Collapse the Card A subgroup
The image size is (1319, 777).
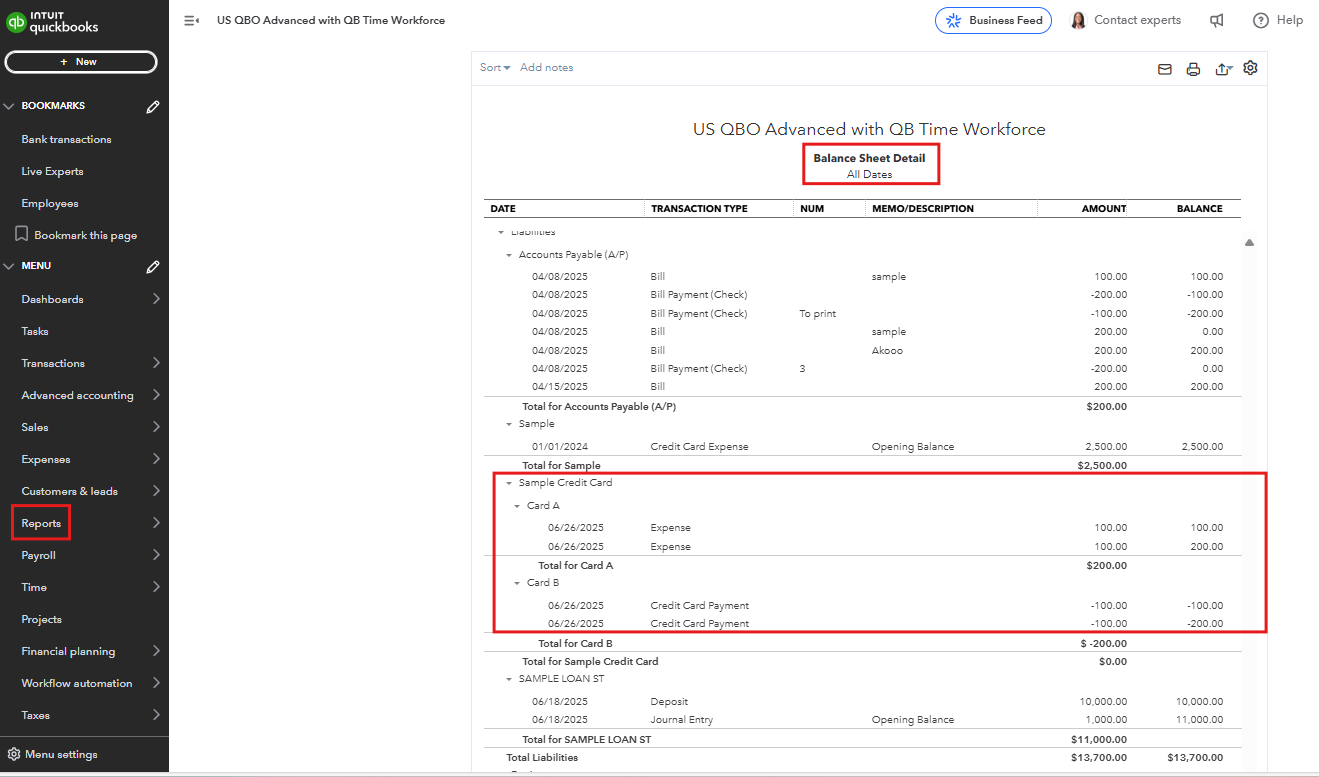[517, 506]
